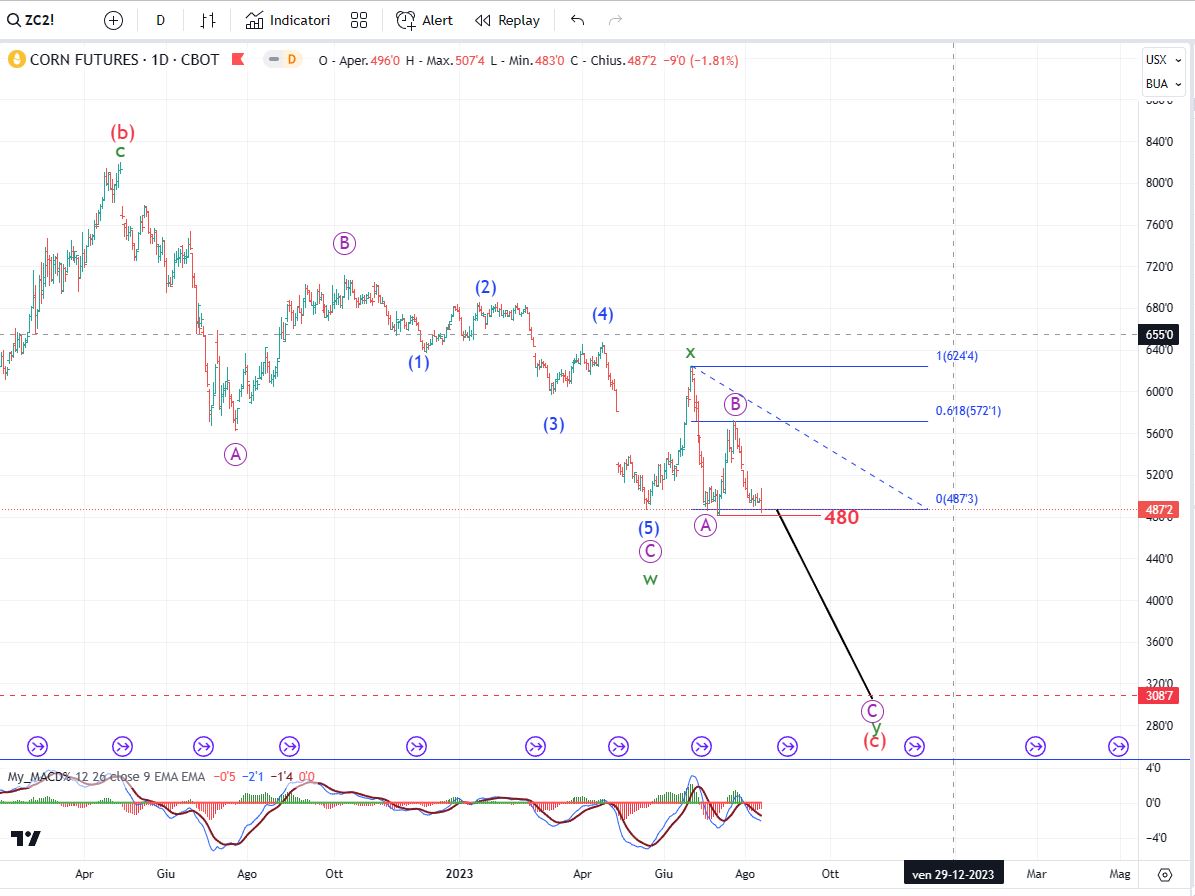Click the CORN FUTURES · 1D · CBOT title
This screenshot has width=1195, height=896.
(x=124, y=59)
